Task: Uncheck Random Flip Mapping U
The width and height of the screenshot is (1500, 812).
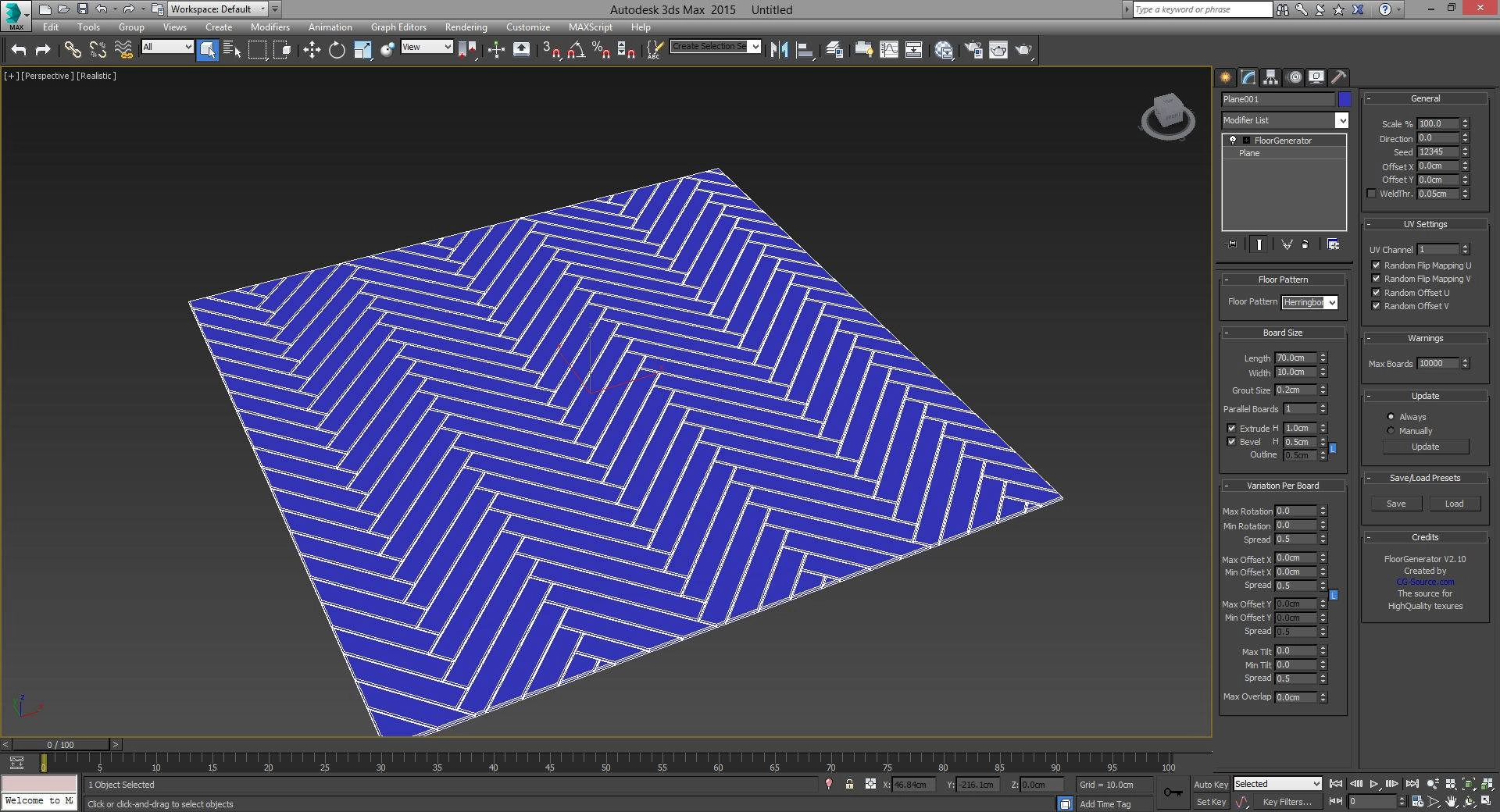Action: click(1376, 265)
